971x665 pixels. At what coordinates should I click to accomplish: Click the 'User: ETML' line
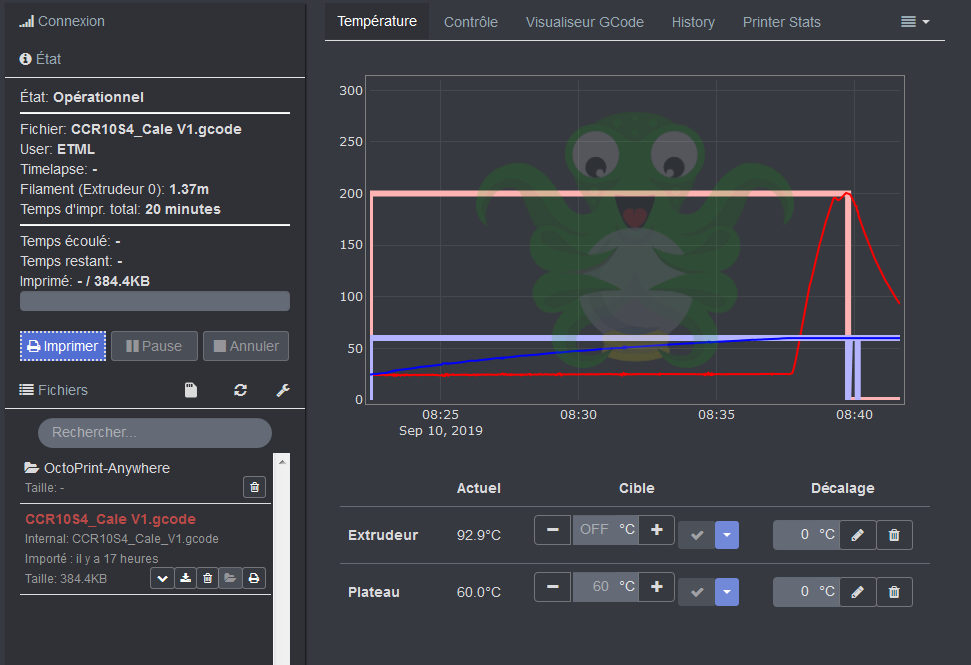(x=58, y=149)
